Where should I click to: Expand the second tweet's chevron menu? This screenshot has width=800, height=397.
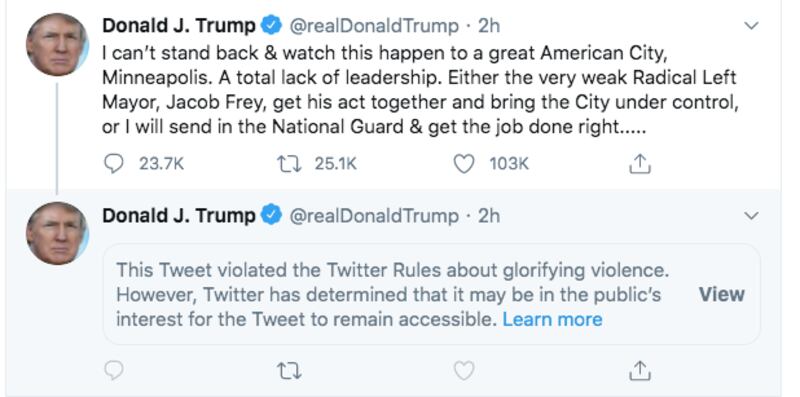click(752, 216)
